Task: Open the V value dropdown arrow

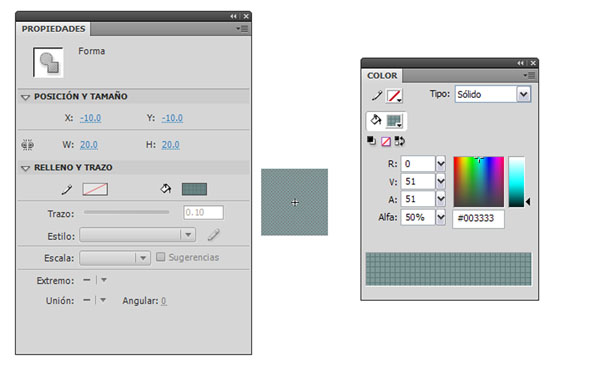Action: [x=441, y=181]
